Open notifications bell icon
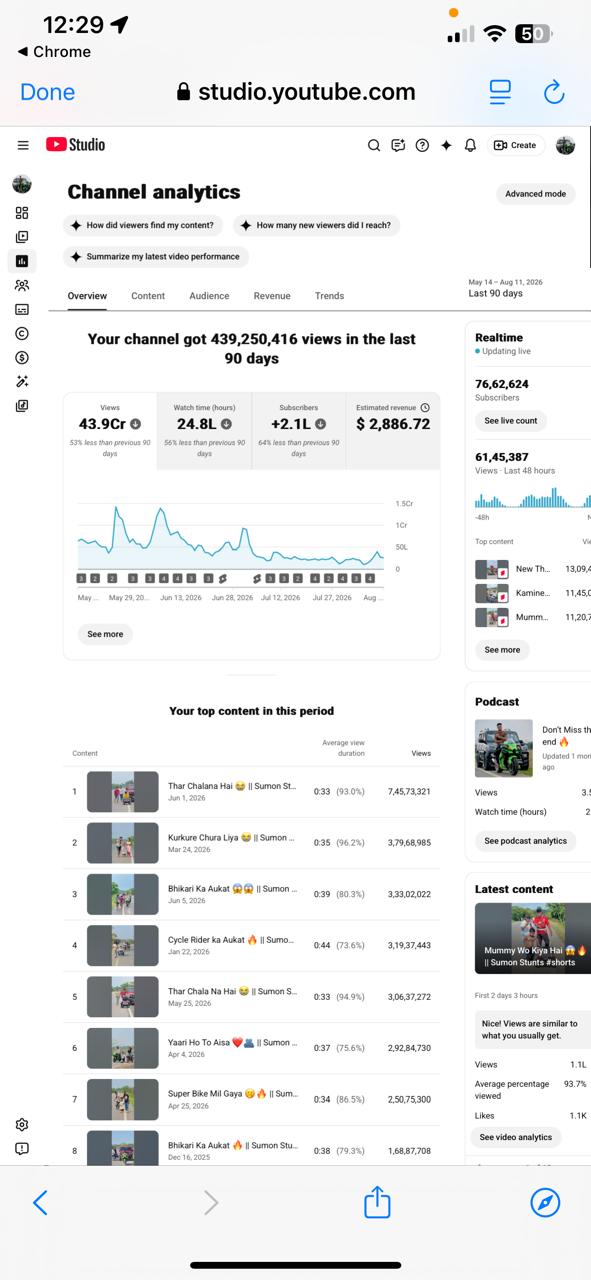 click(x=470, y=145)
